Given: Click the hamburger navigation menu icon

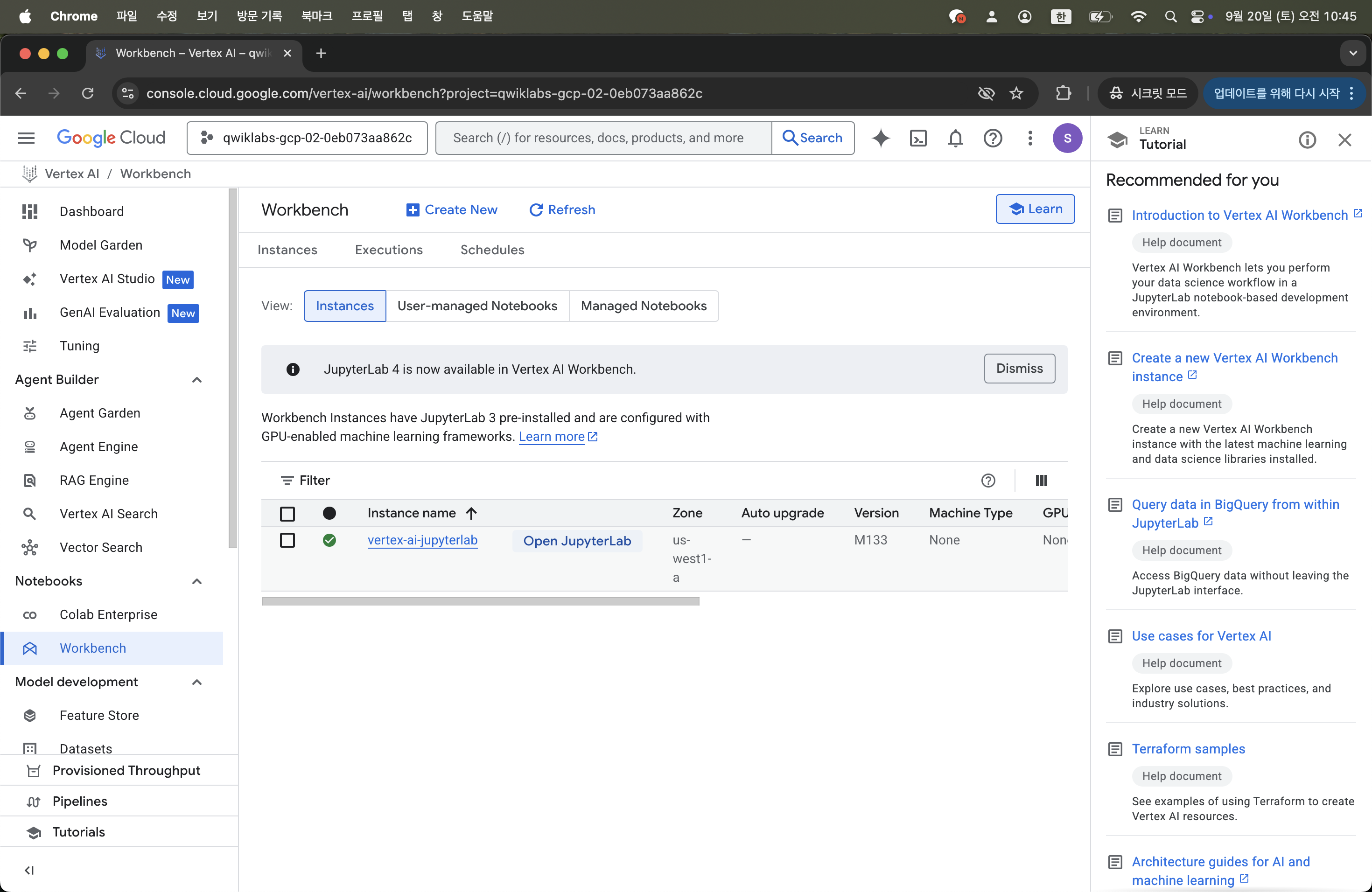Looking at the screenshot, I should click(26, 138).
